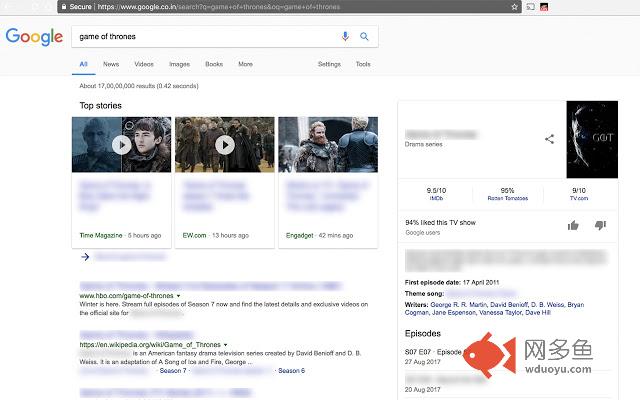
Task: Click writer Jane Espenson link
Action: [x=454, y=312]
